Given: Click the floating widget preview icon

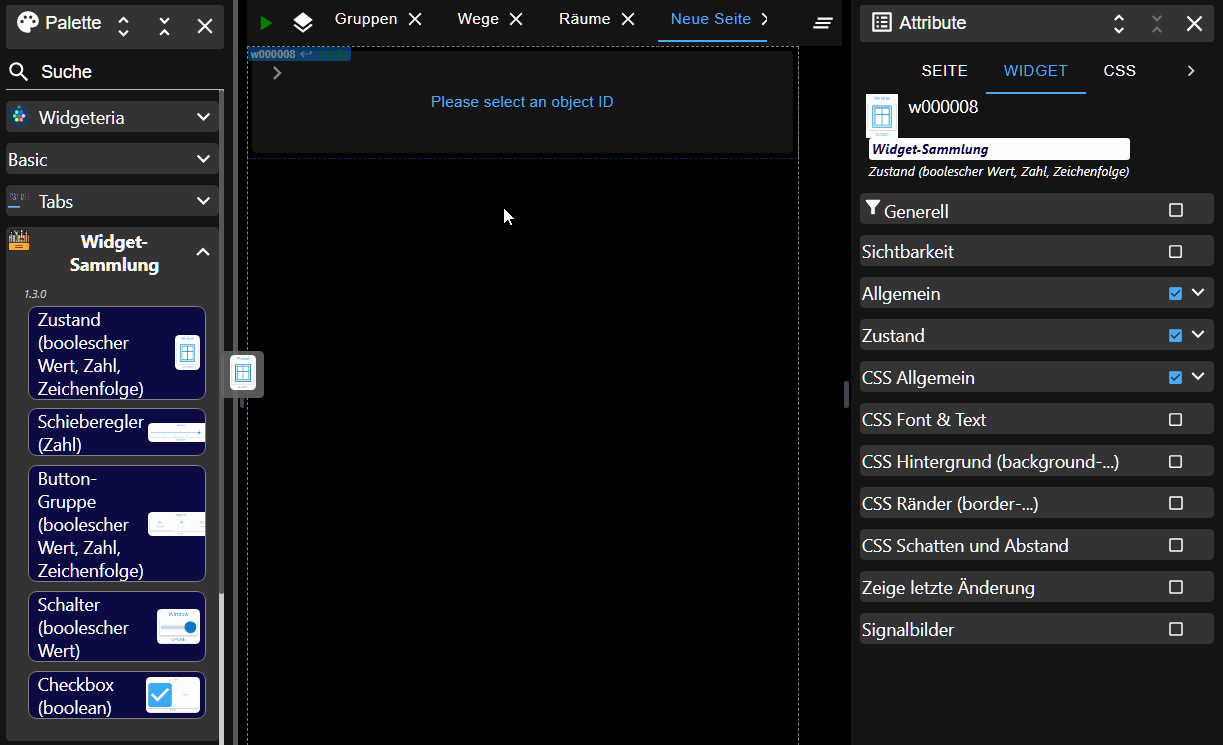Looking at the screenshot, I should point(243,373).
